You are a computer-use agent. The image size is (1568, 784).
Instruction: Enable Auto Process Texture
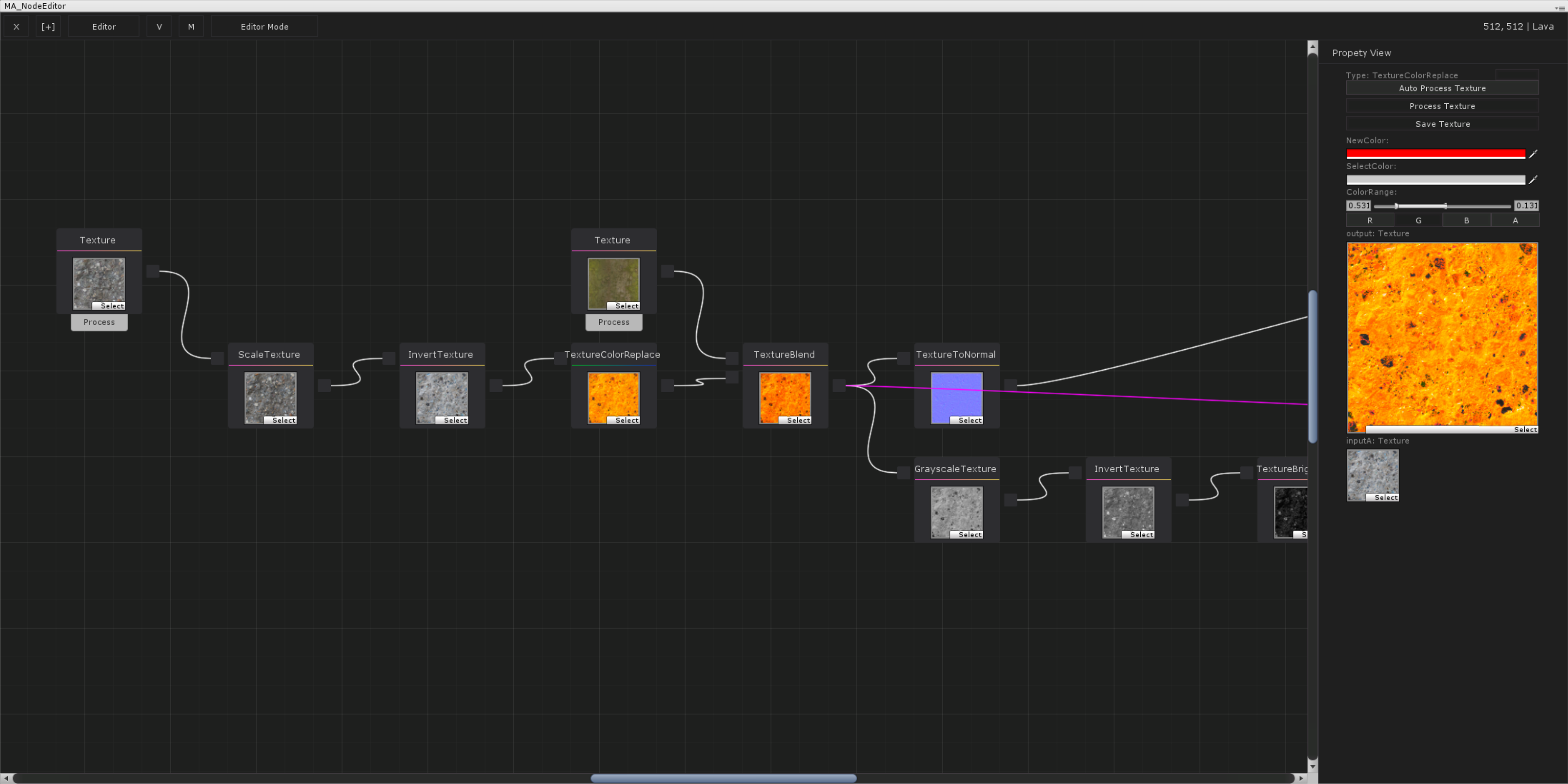click(1442, 88)
